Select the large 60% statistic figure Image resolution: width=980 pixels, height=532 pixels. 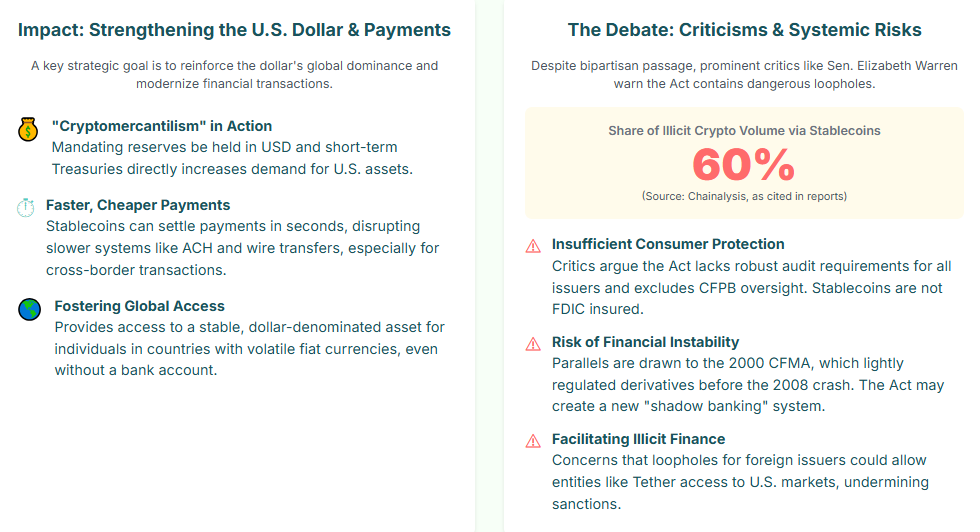[744, 164]
